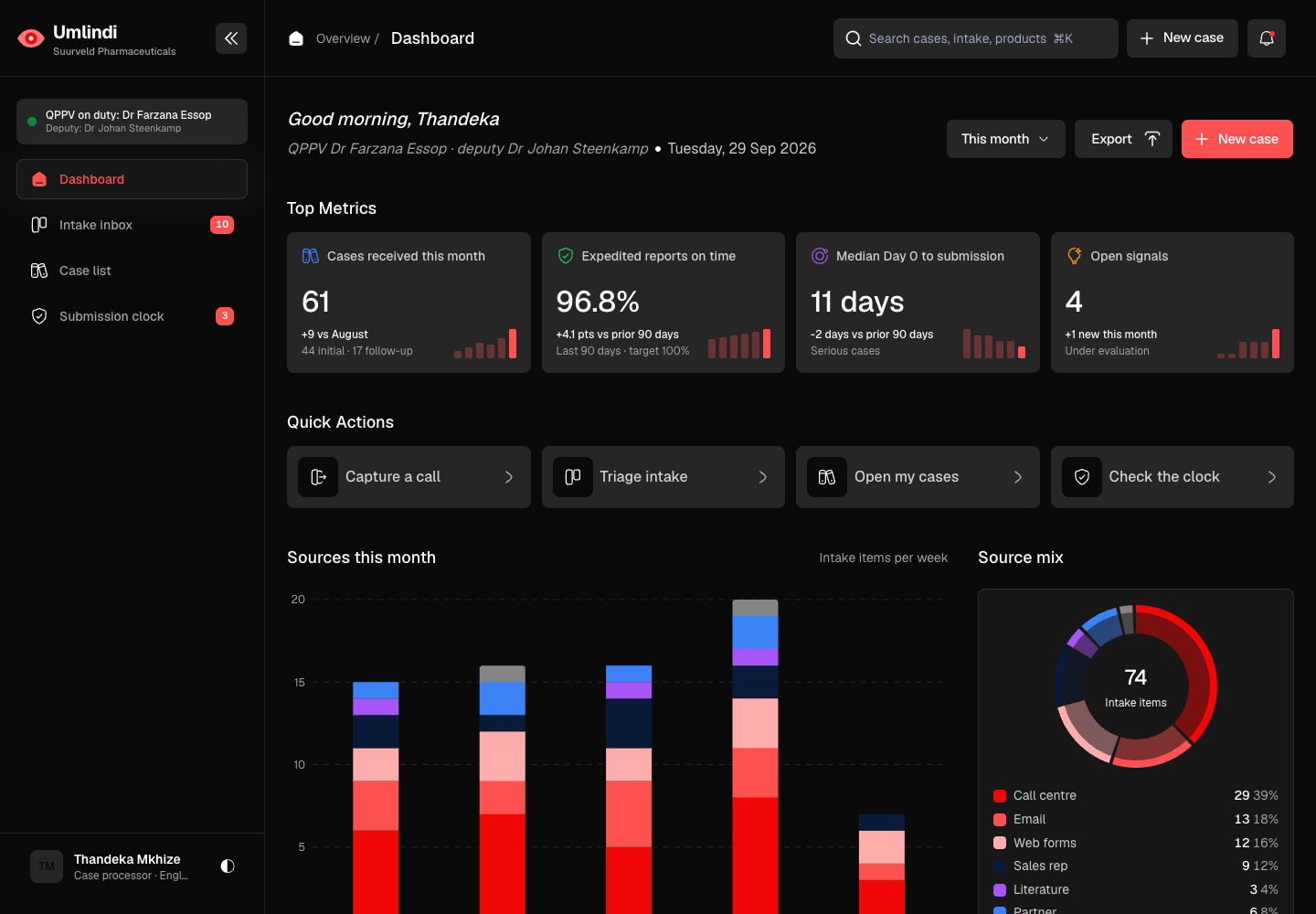Click the Expedited reports shield icon
Viewport: 1316px width, 914px height.
566,256
